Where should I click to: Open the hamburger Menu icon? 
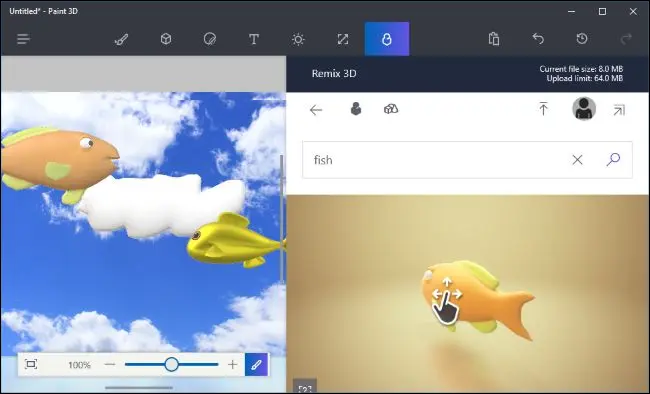pyautogui.click(x=23, y=39)
